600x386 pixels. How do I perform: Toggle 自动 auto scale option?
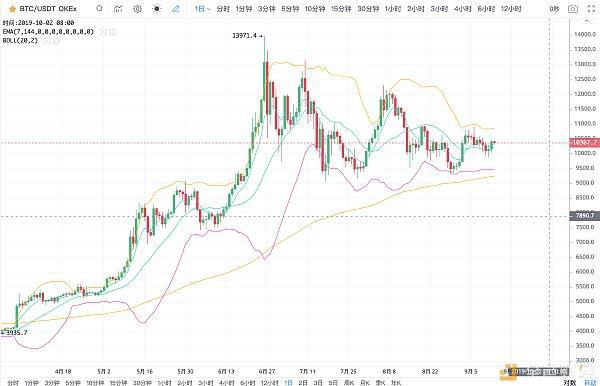590,383
